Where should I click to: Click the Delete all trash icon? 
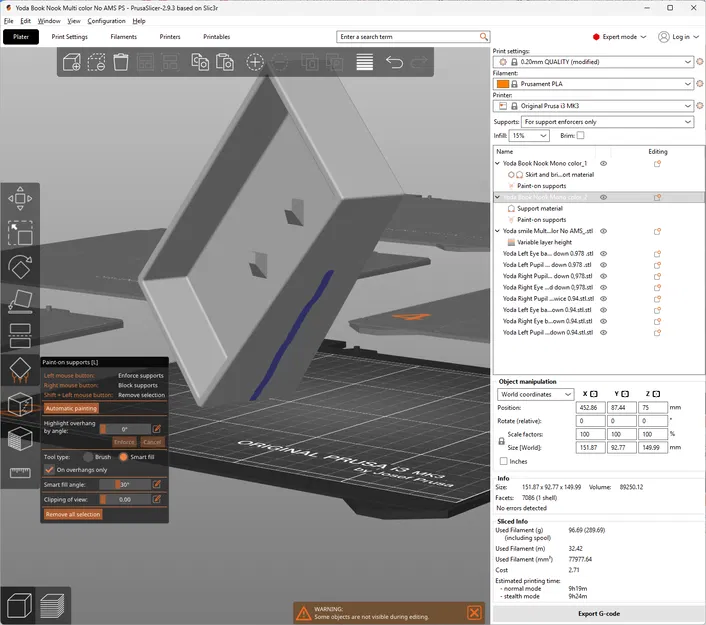pyautogui.click(x=121, y=62)
